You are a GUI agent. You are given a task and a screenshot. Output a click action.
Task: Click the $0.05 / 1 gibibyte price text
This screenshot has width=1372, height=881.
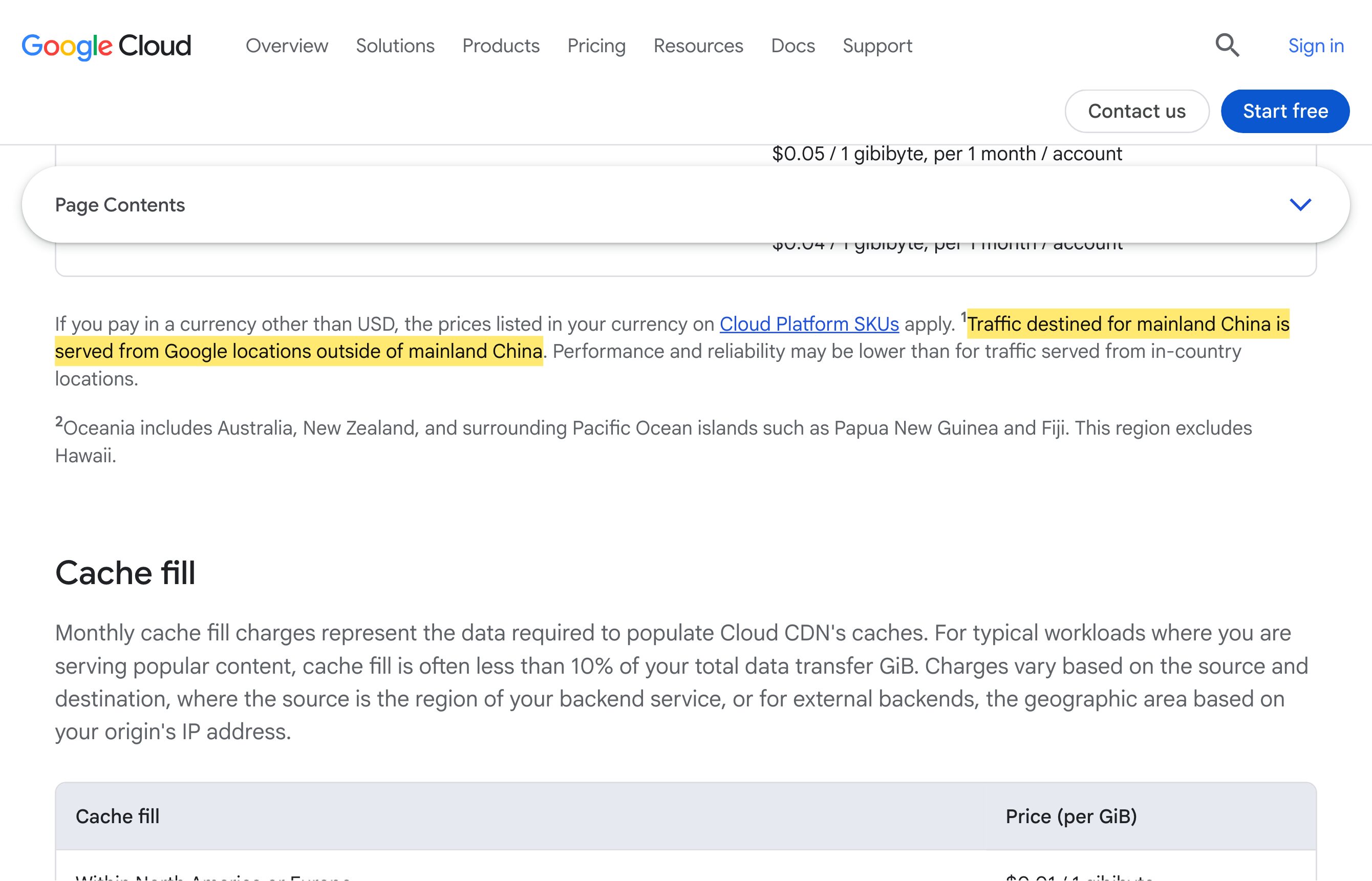click(947, 153)
